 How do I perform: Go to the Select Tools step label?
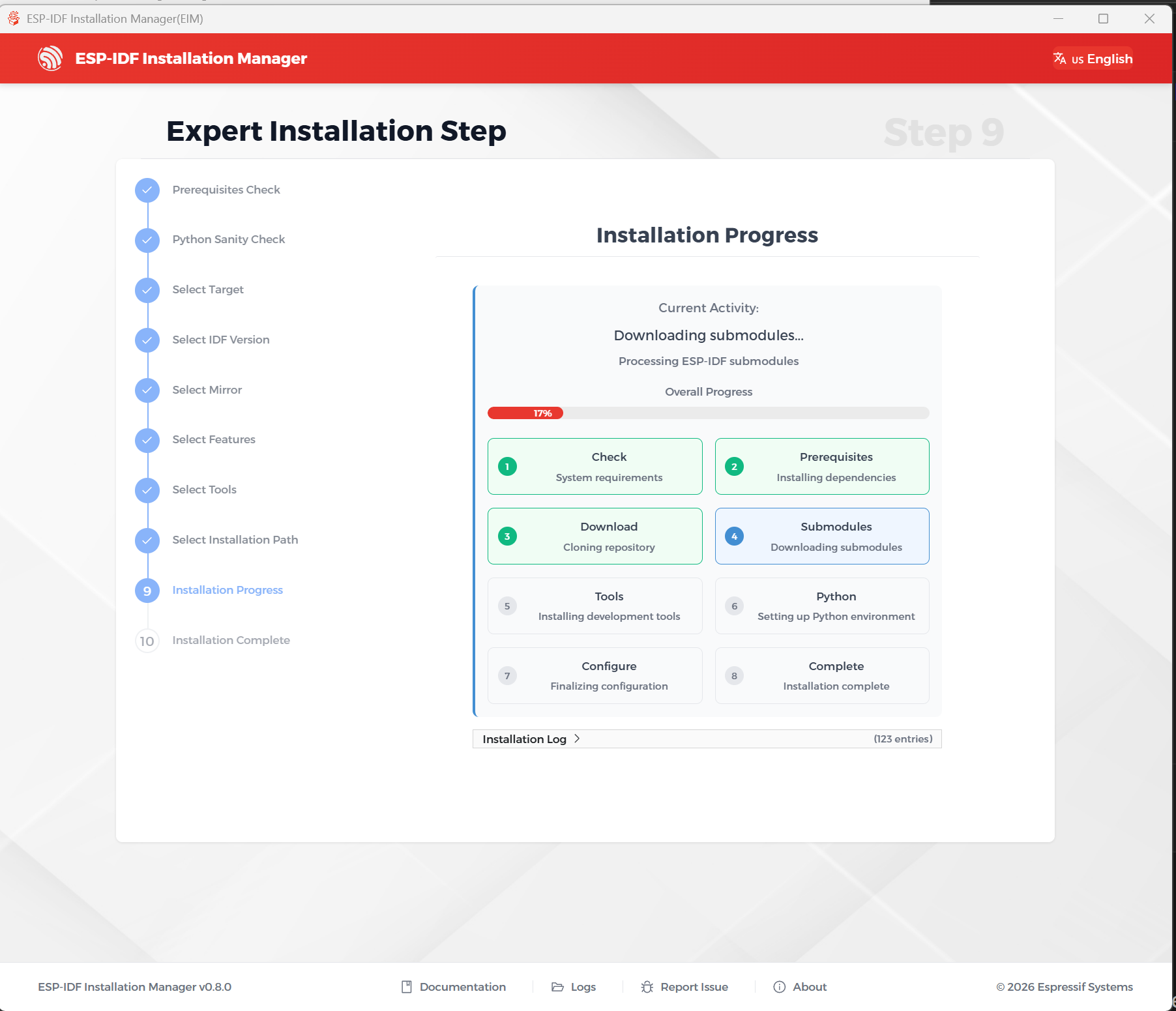click(205, 490)
